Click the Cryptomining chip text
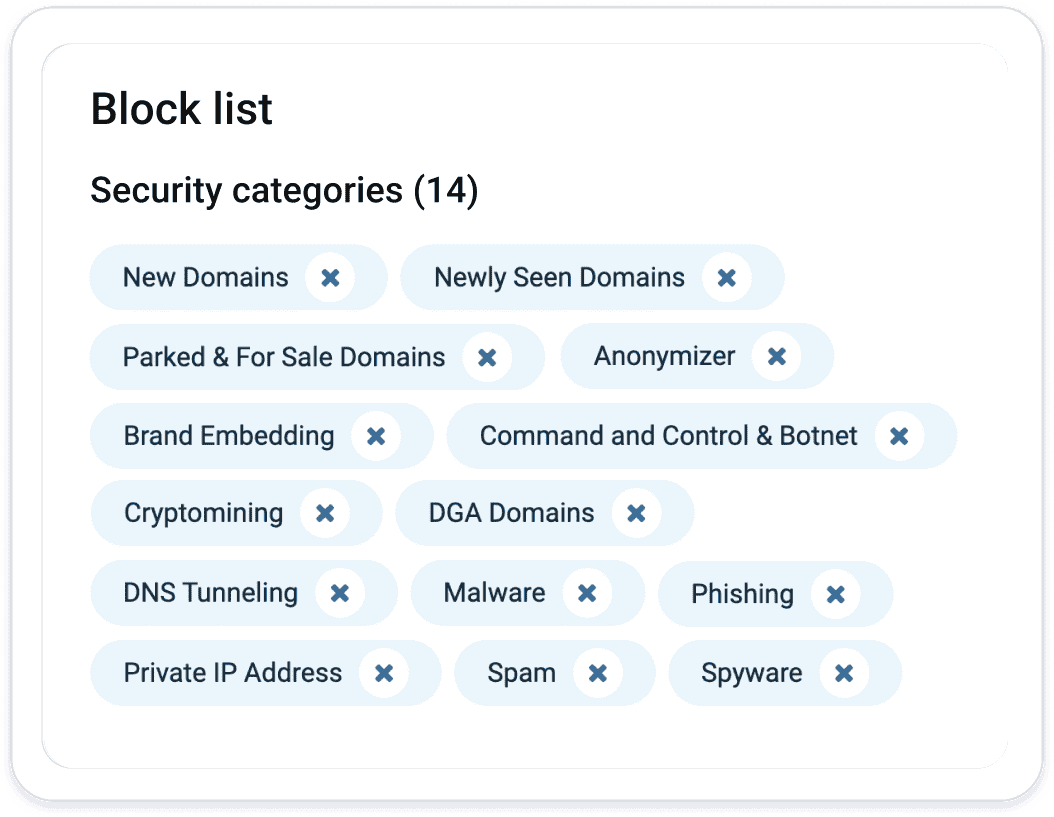 [204, 514]
